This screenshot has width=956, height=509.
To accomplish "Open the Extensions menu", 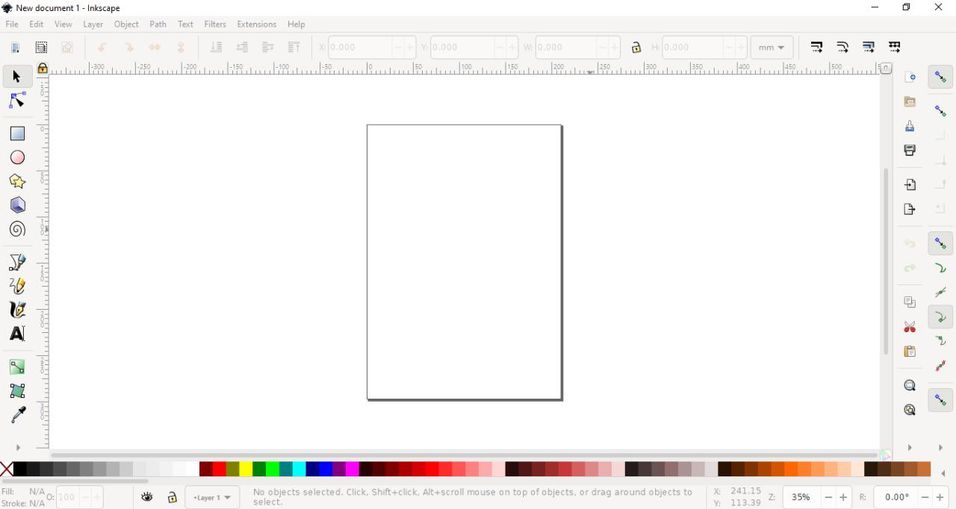I will (257, 24).
